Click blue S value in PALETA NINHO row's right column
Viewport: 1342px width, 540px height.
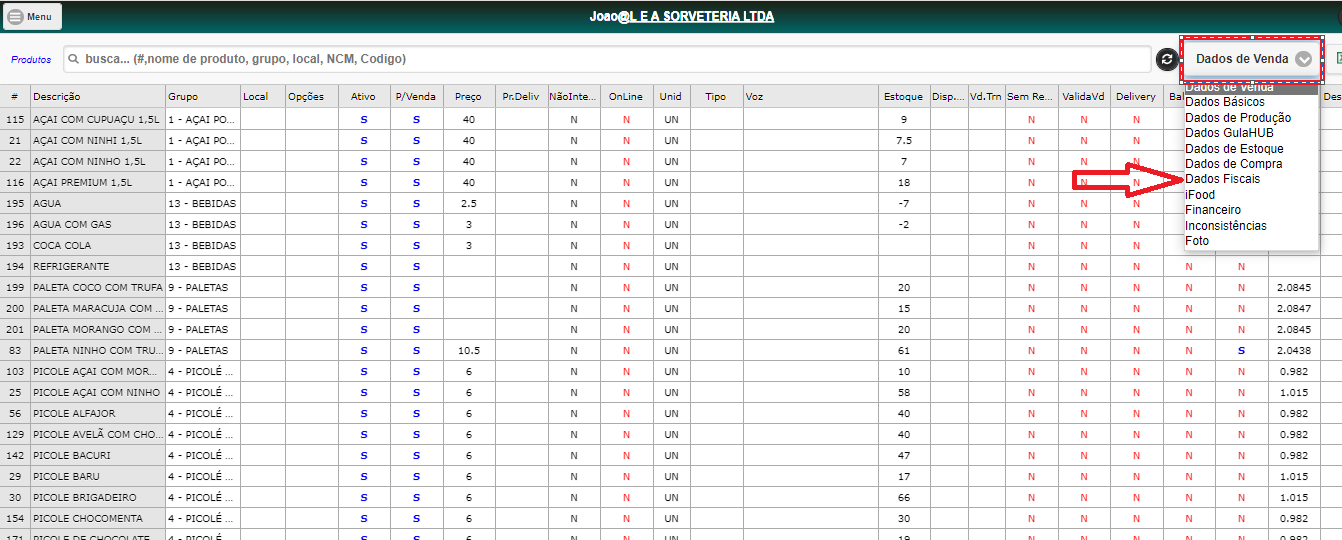tap(1241, 351)
